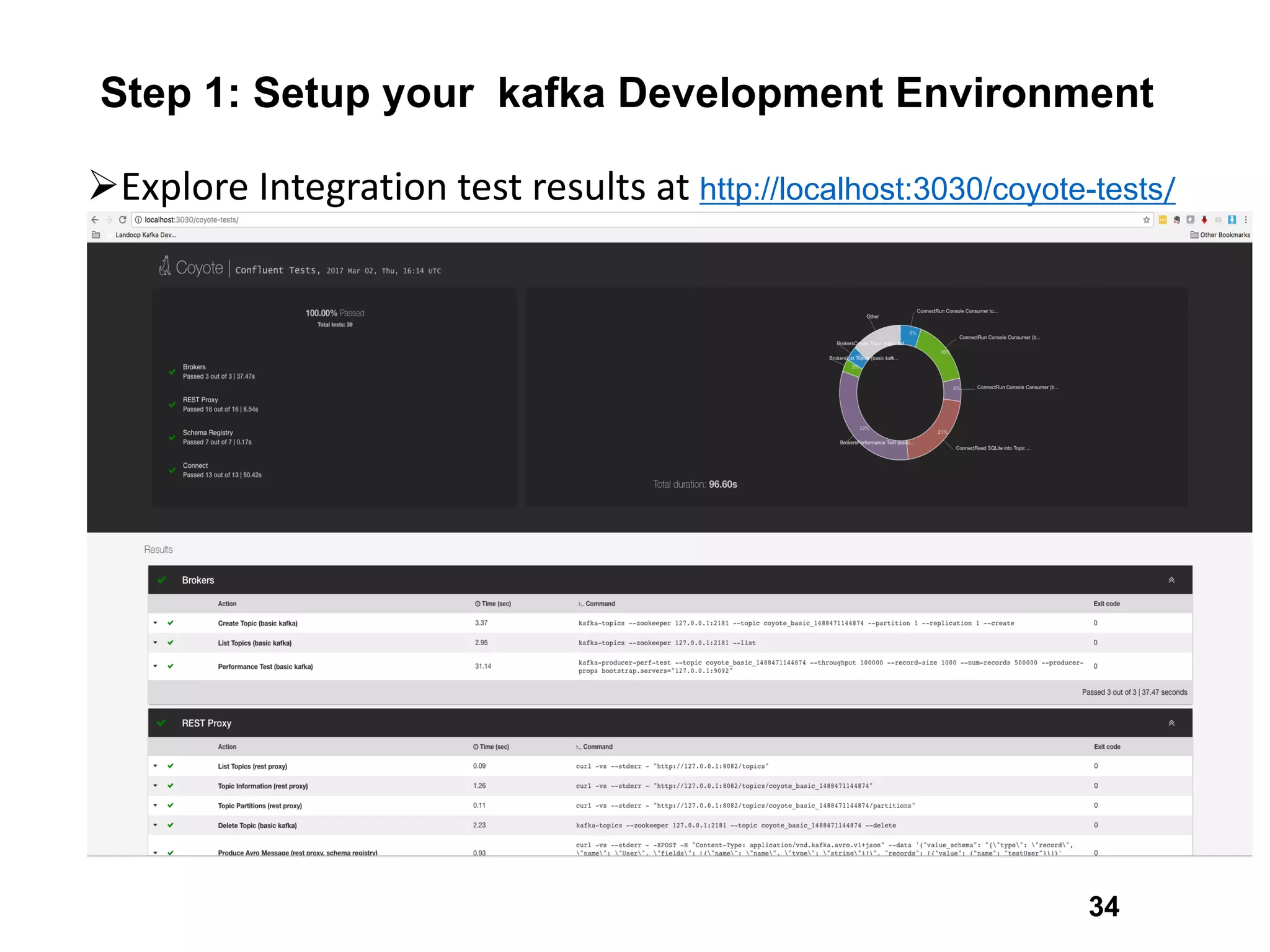Open the Other Bookmarks folder

click(1220, 235)
